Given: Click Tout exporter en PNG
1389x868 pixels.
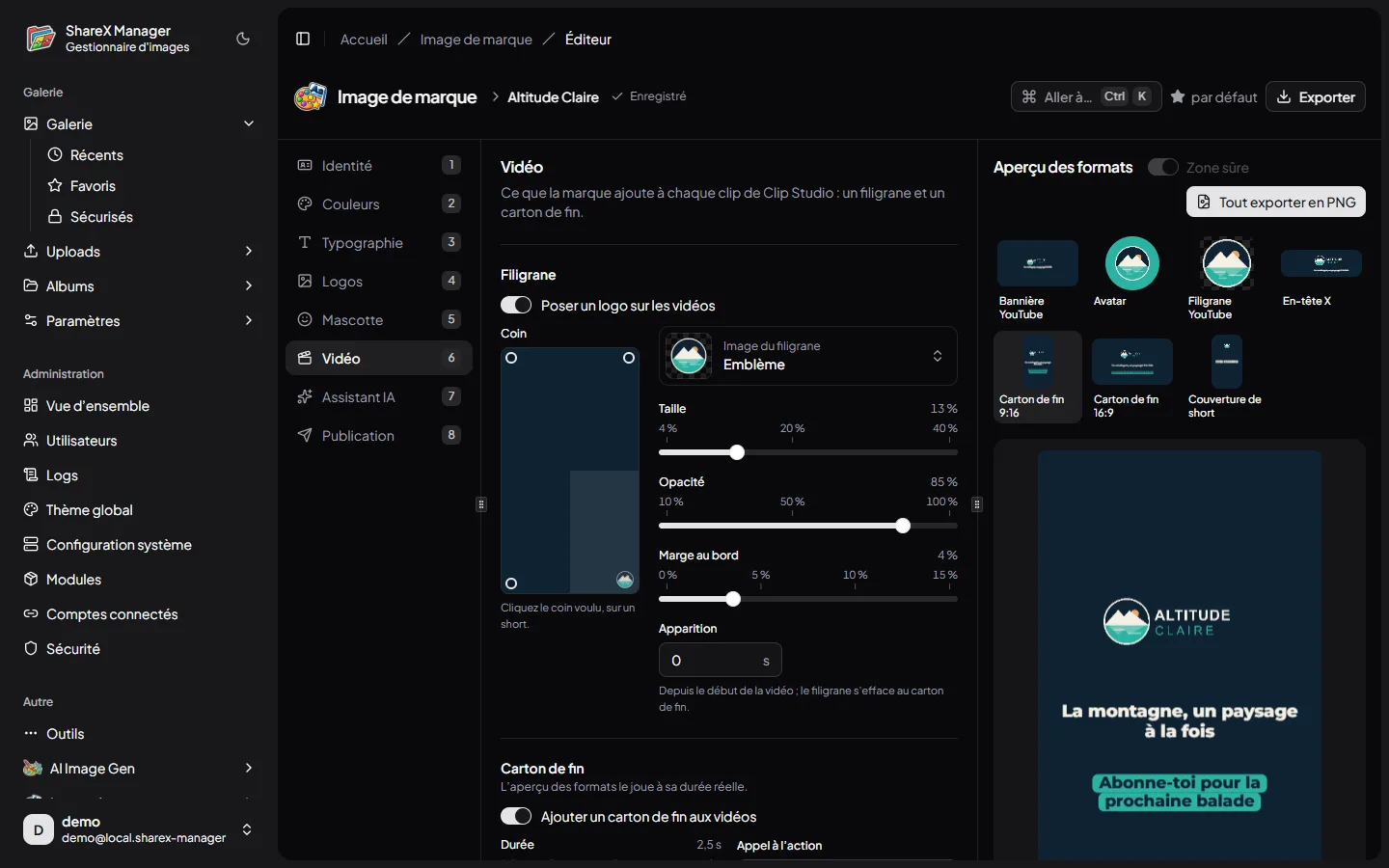Looking at the screenshot, I should coord(1276,202).
